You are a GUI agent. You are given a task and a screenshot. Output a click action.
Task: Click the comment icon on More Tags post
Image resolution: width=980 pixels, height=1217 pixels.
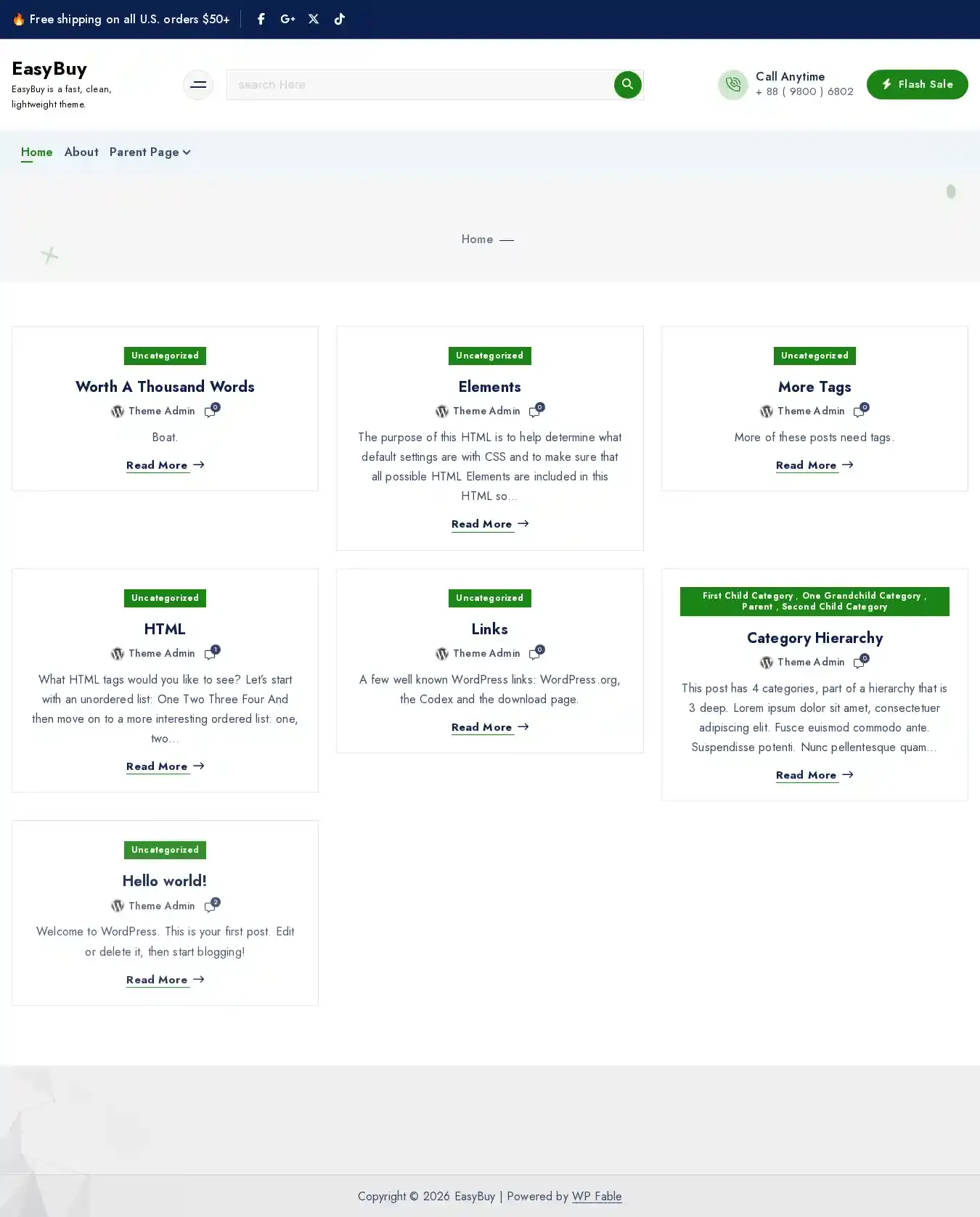tap(860, 411)
